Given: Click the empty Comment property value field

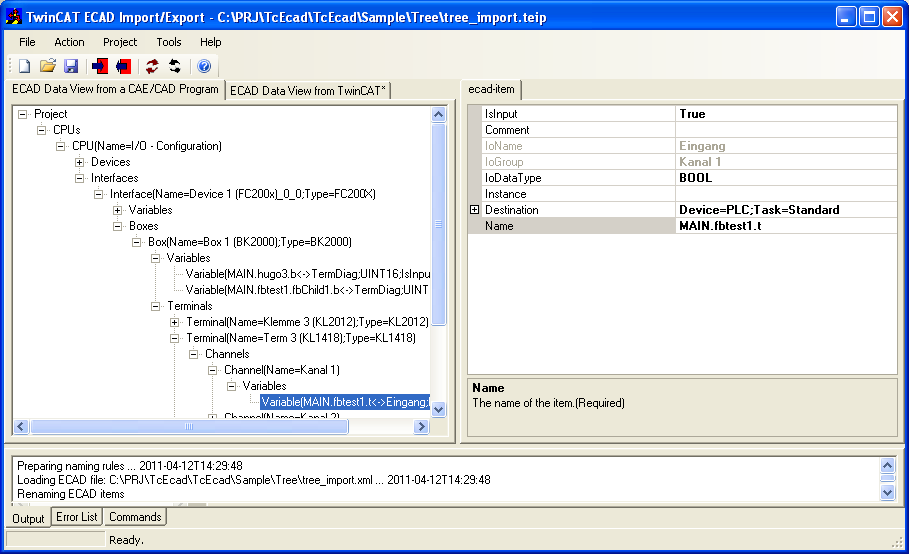Looking at the screenshot, I should [x=787, y=130].
